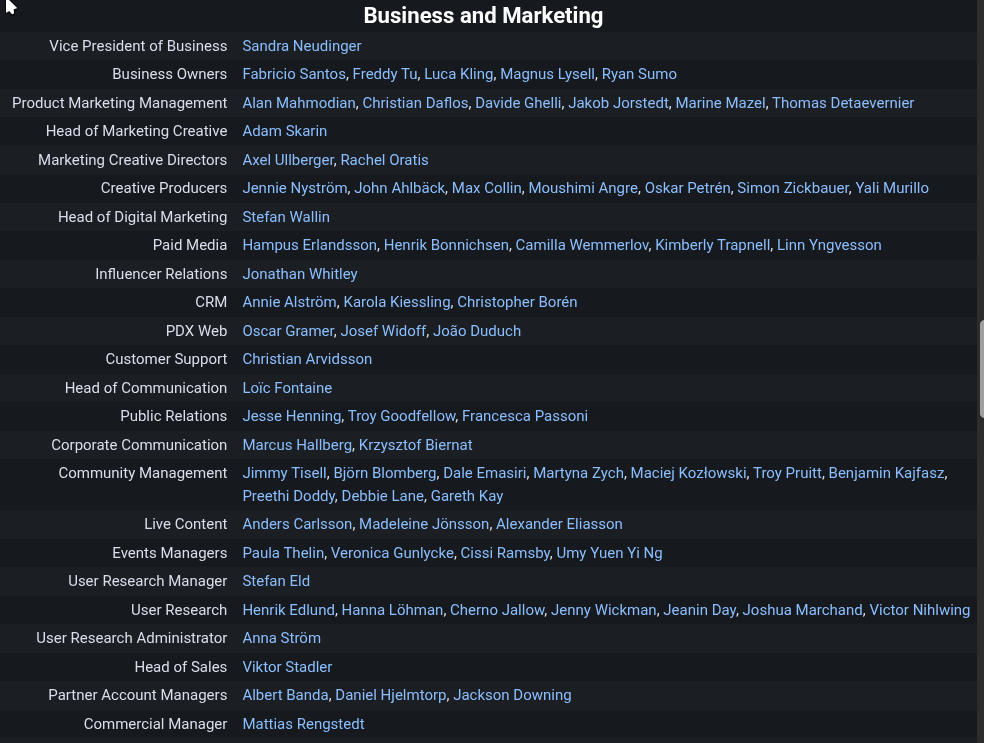Open Moushimi Angre's page
This screenshot has height=743, width=984.
coord(583,188)
